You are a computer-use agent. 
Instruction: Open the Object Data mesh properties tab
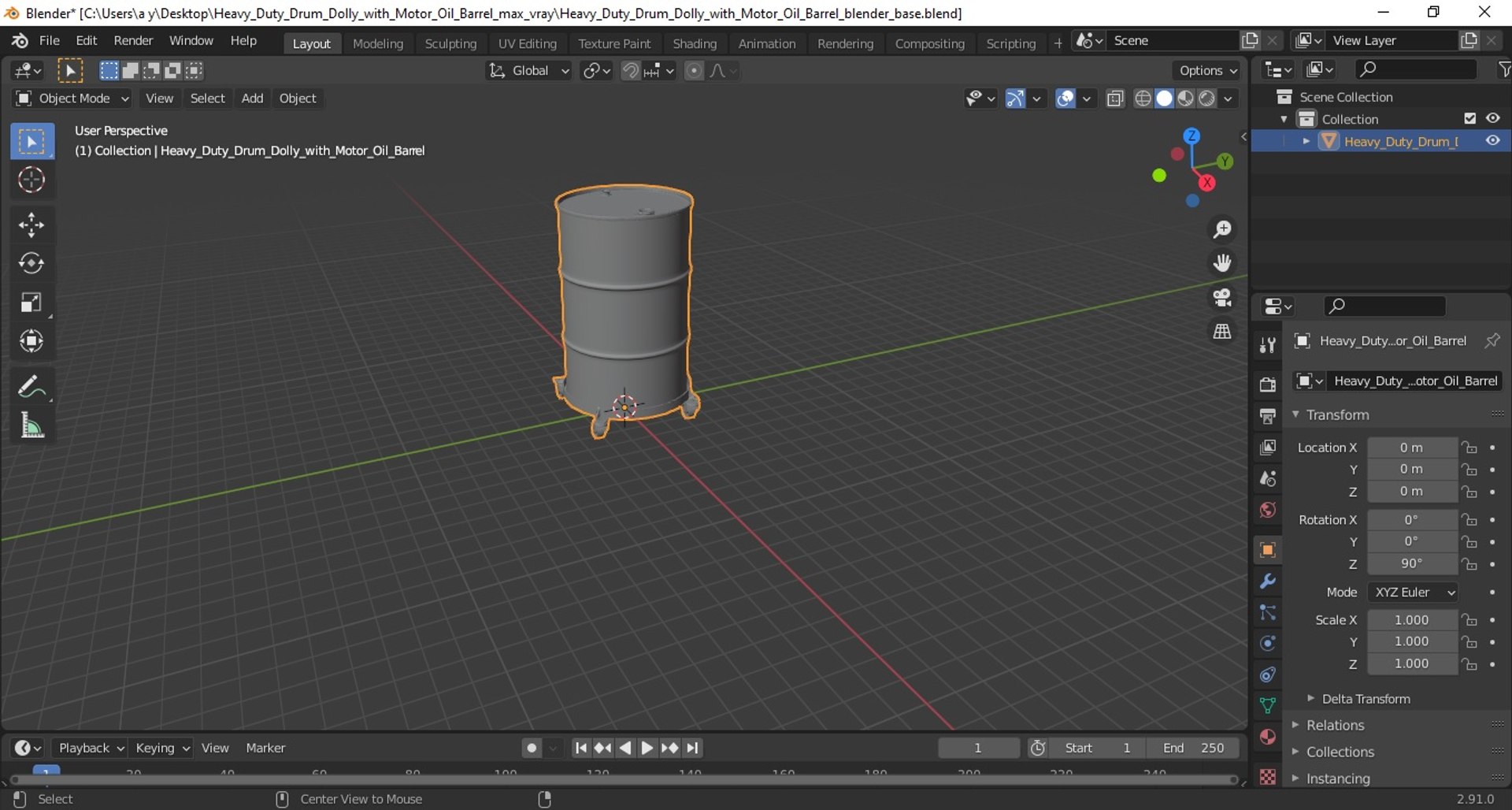coord(1267,705)
